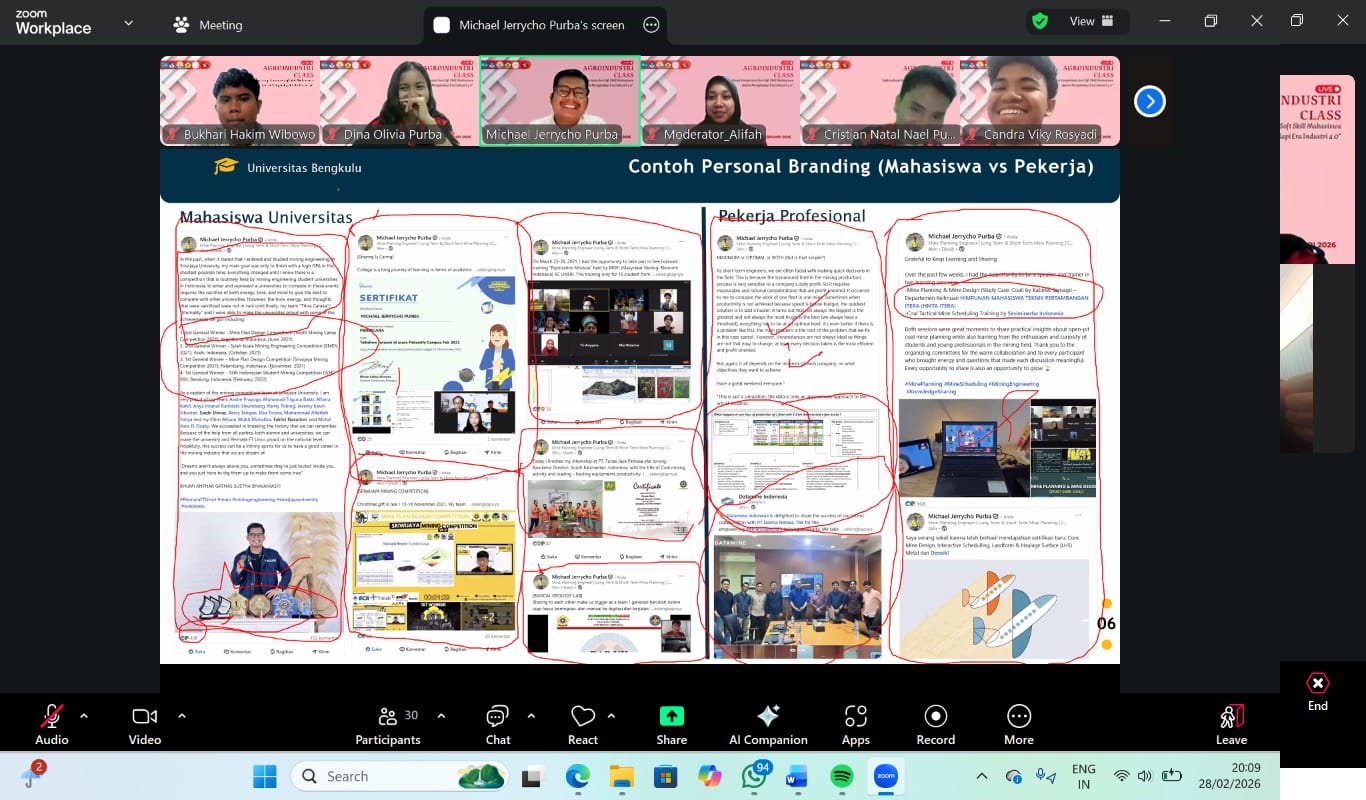Expand the Audio options arrow
The image size is (1366, 800).
[x=84, y=716]
